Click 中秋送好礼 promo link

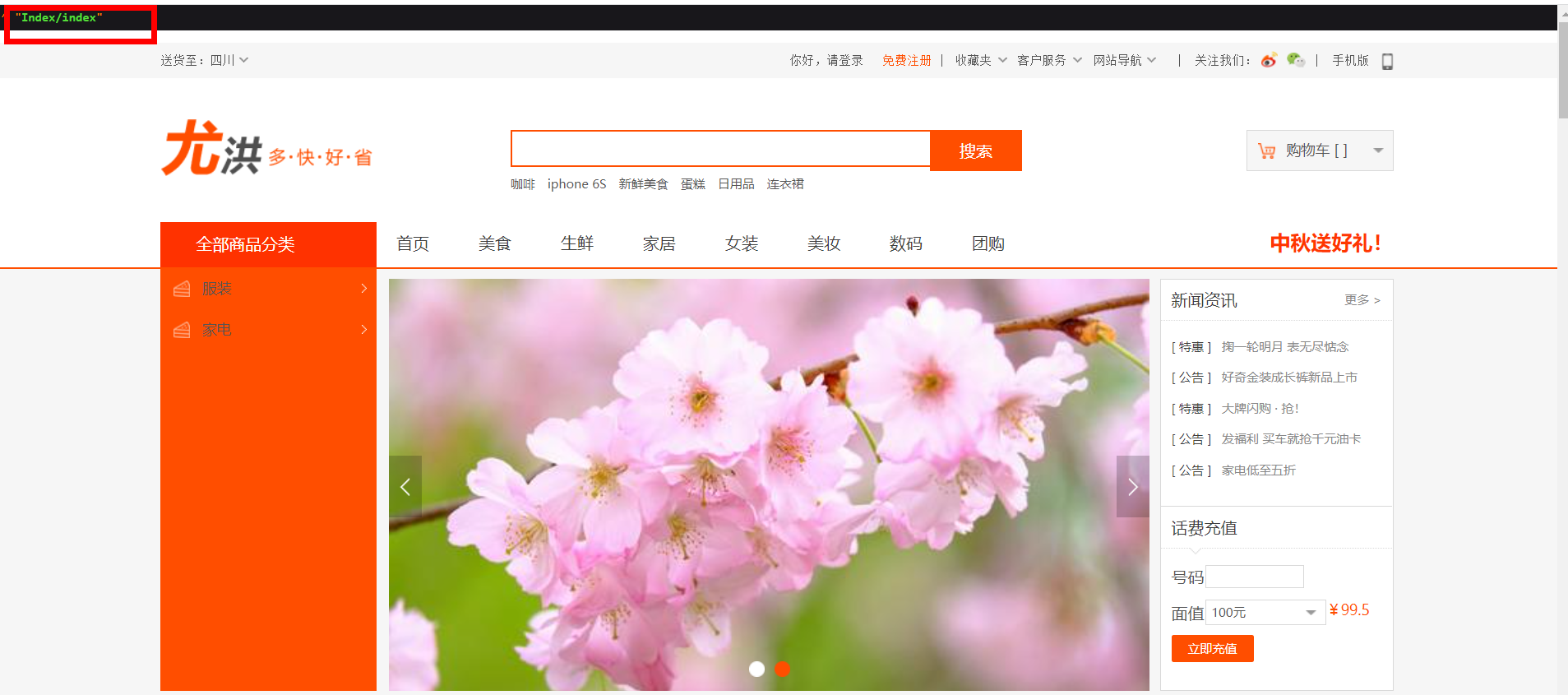tap(1325, 243)
